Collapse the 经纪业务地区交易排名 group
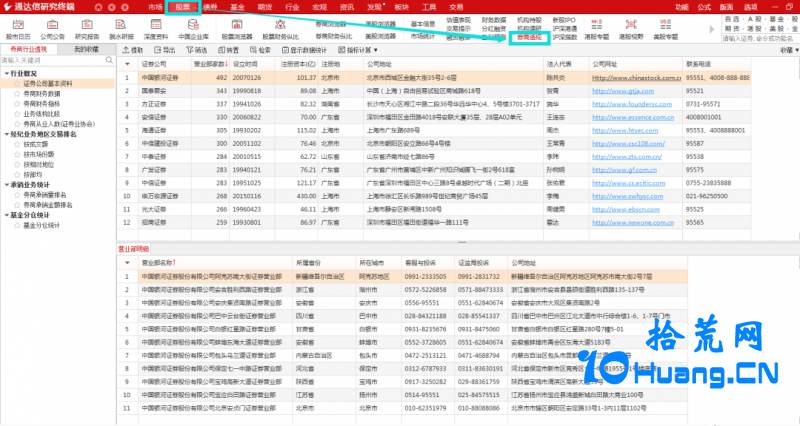This screenshot has height=426, width=800. (x=7, y=134)
